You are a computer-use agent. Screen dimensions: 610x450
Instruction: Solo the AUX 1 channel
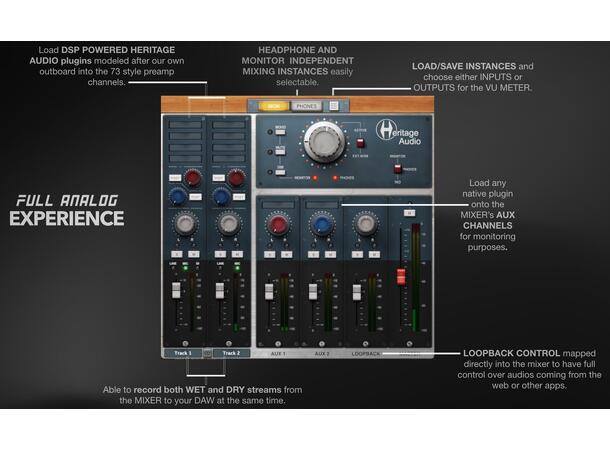pyautogui.click(x=269, y=254)
